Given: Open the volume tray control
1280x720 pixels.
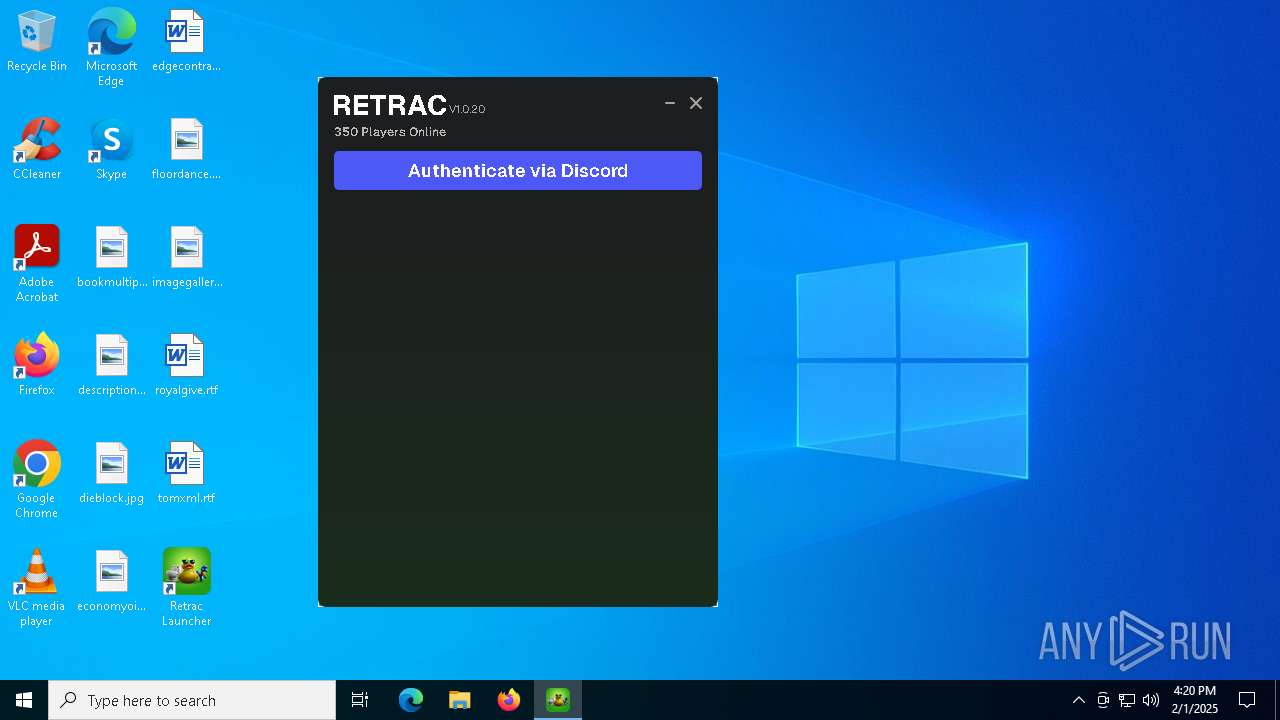Looking at the screenshot, I should (1151, 700).
